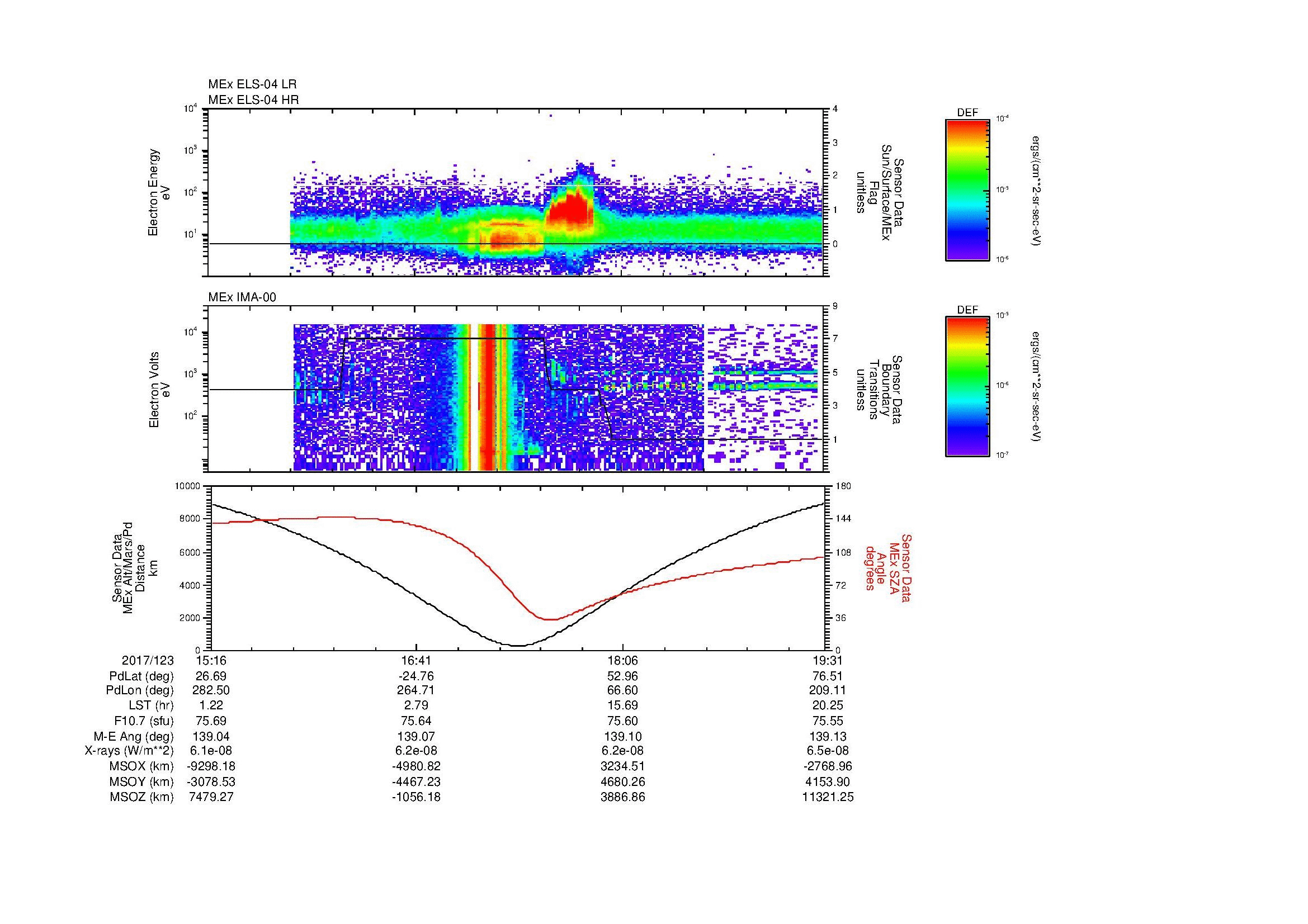Viewport: 1308px width, 924px height.
Task: Click ELS color bar units label
Action: point(1036,189)
